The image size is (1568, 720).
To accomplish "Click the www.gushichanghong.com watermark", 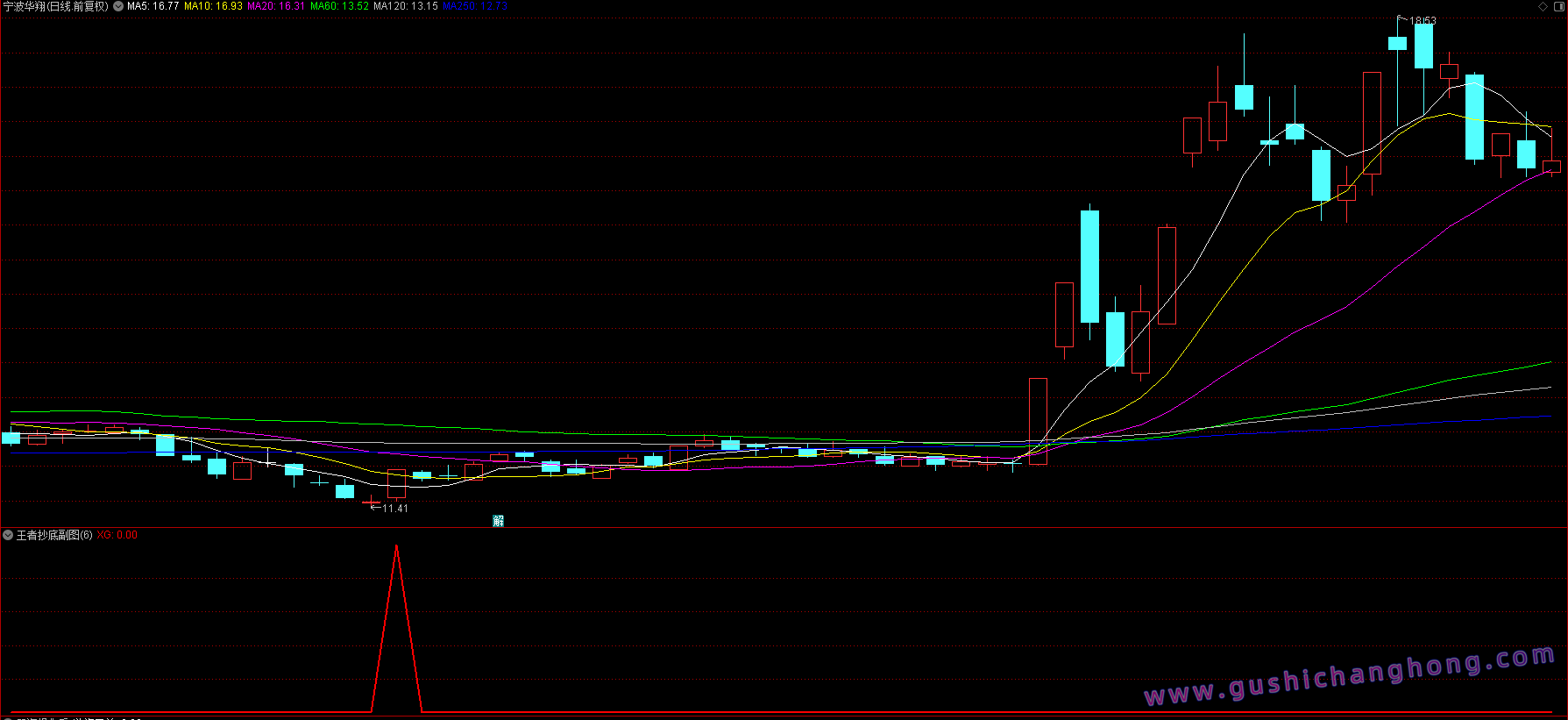I will click(1349, 676).
